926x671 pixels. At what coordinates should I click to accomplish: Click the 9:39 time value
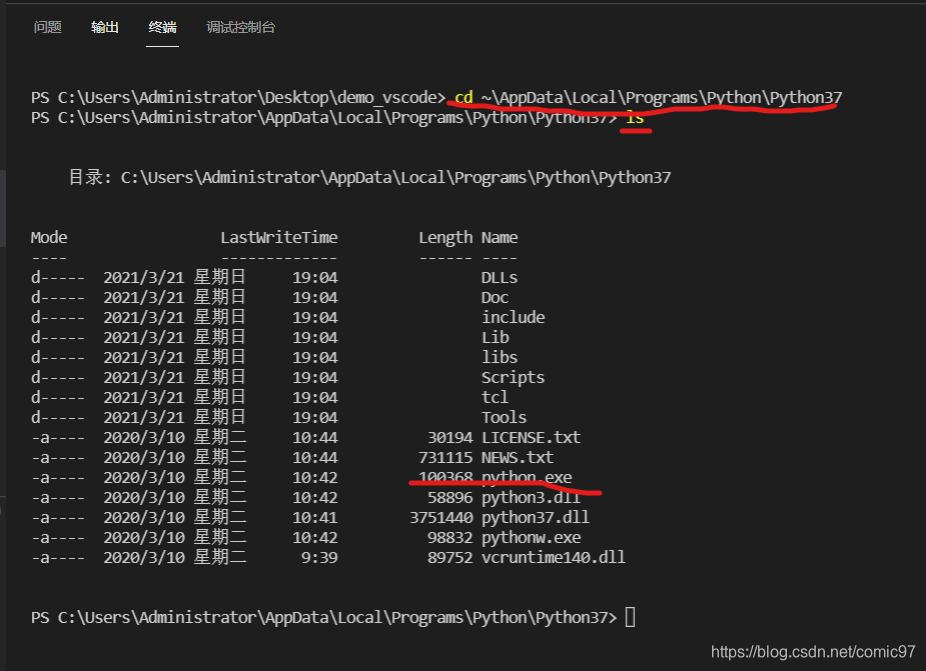pyautogui.click(x=319, y=558)
